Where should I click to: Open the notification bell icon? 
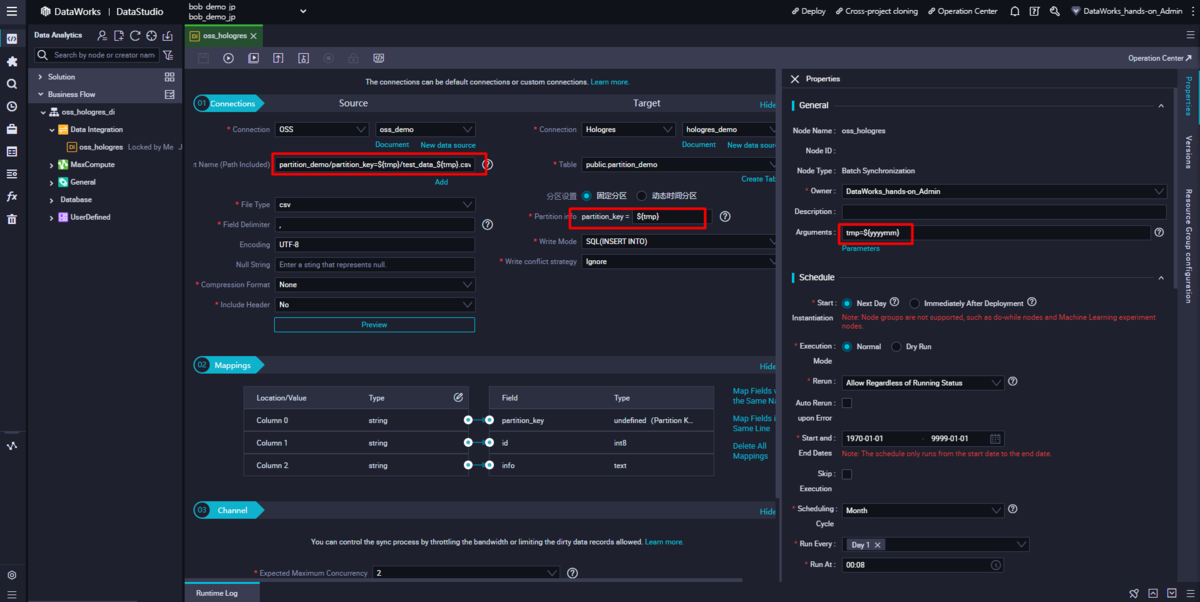coord(1015,11)
